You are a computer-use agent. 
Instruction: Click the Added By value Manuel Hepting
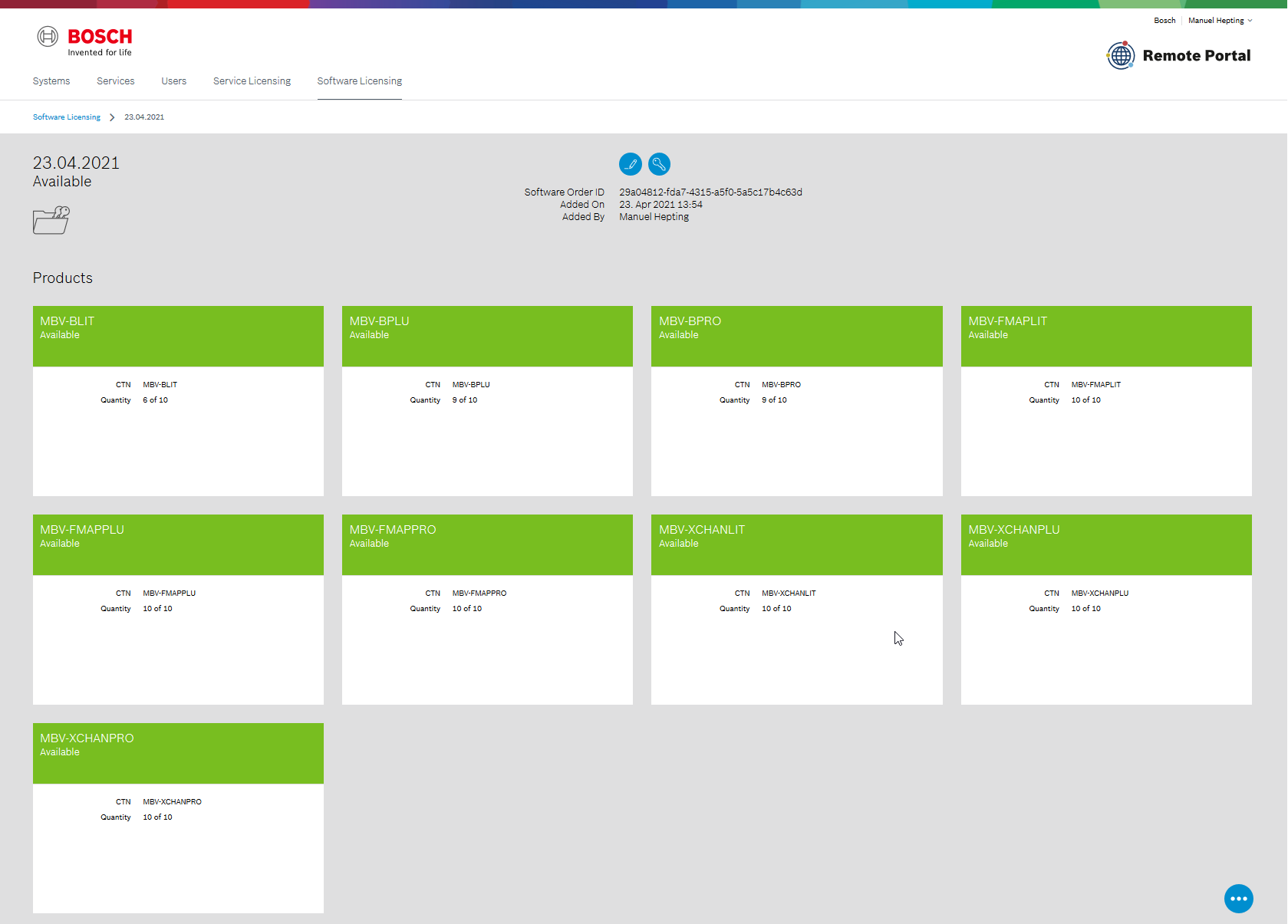(654, 217)
